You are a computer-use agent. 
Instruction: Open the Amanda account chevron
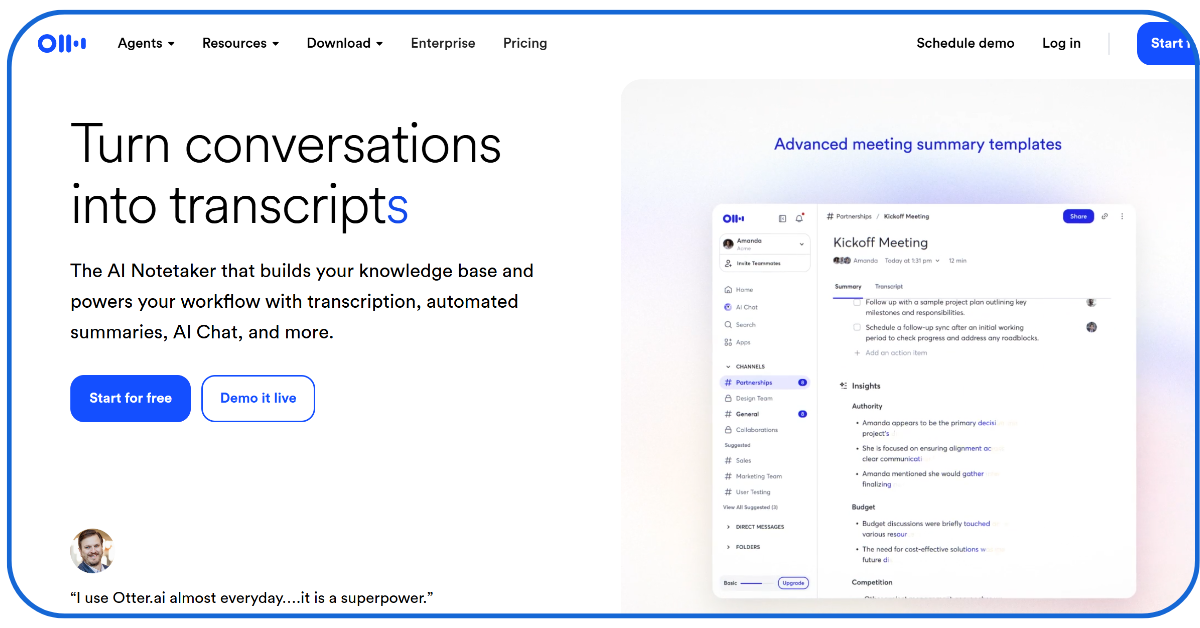coord(802,244)
